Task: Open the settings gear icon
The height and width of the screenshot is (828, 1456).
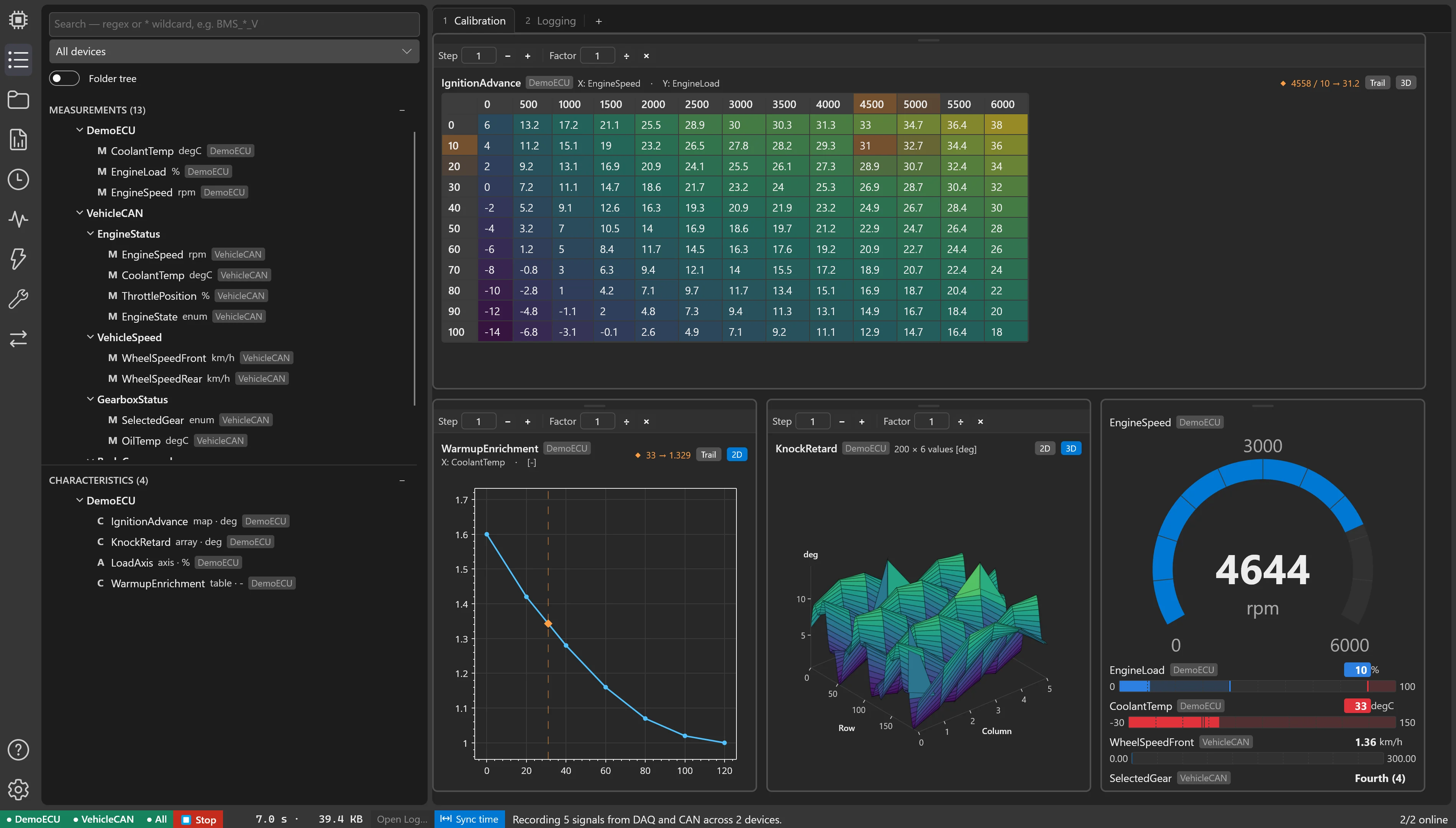Action: click(x=18, y=789)
